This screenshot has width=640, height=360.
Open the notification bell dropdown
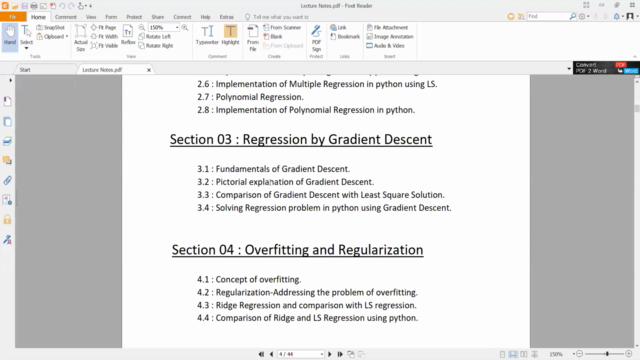[x=619, y=16]
